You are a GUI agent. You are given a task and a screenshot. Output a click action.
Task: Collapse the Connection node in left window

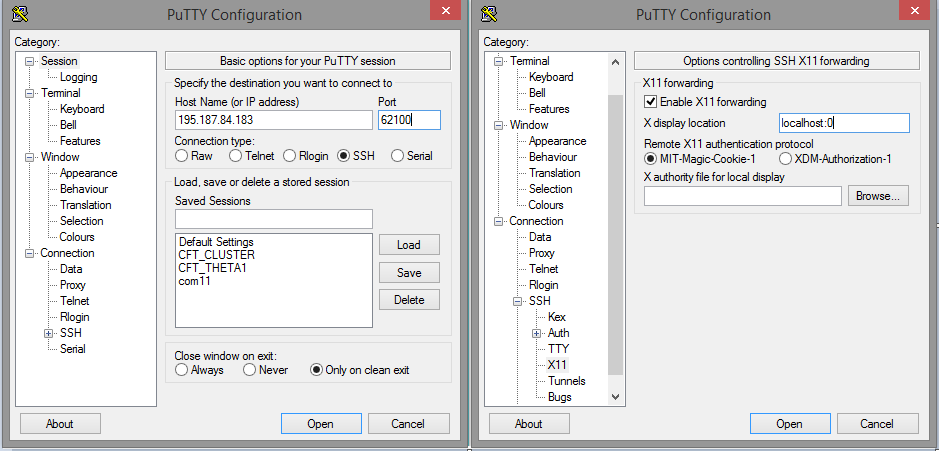point(29,253)
